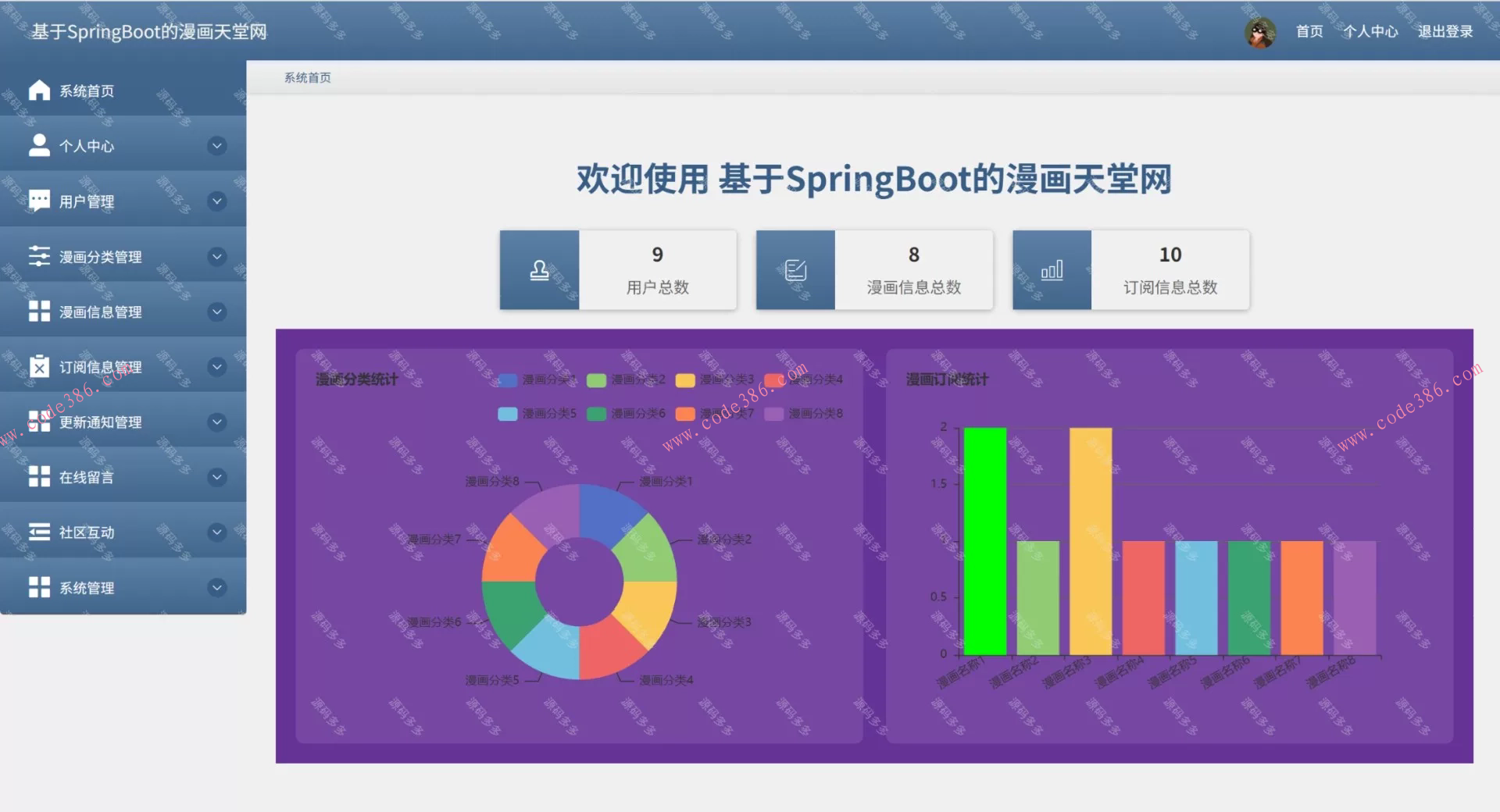1500x812 pixels.
Task: Click the grid icon beside 系统管理
Action: [39, 587]
